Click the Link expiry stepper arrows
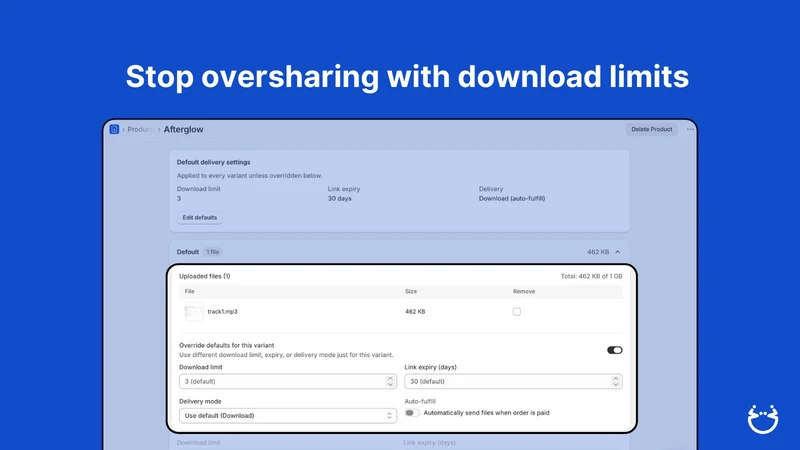 click(616, 381)
